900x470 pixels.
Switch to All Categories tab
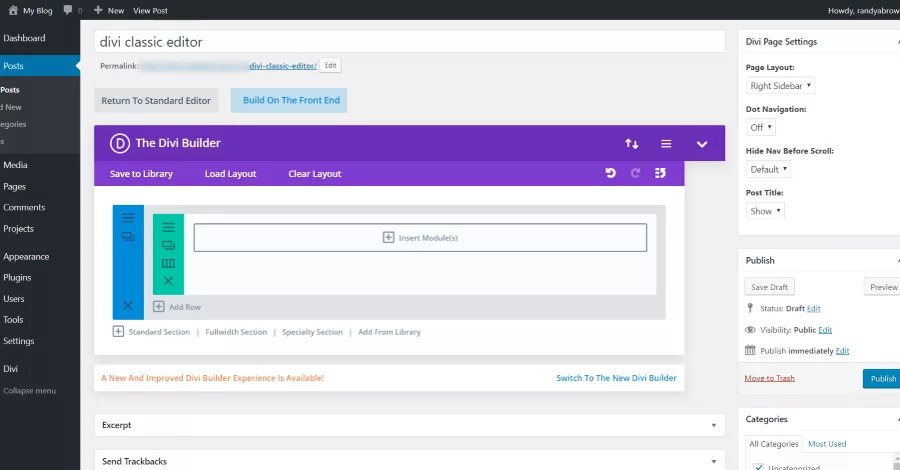point(773,444)
